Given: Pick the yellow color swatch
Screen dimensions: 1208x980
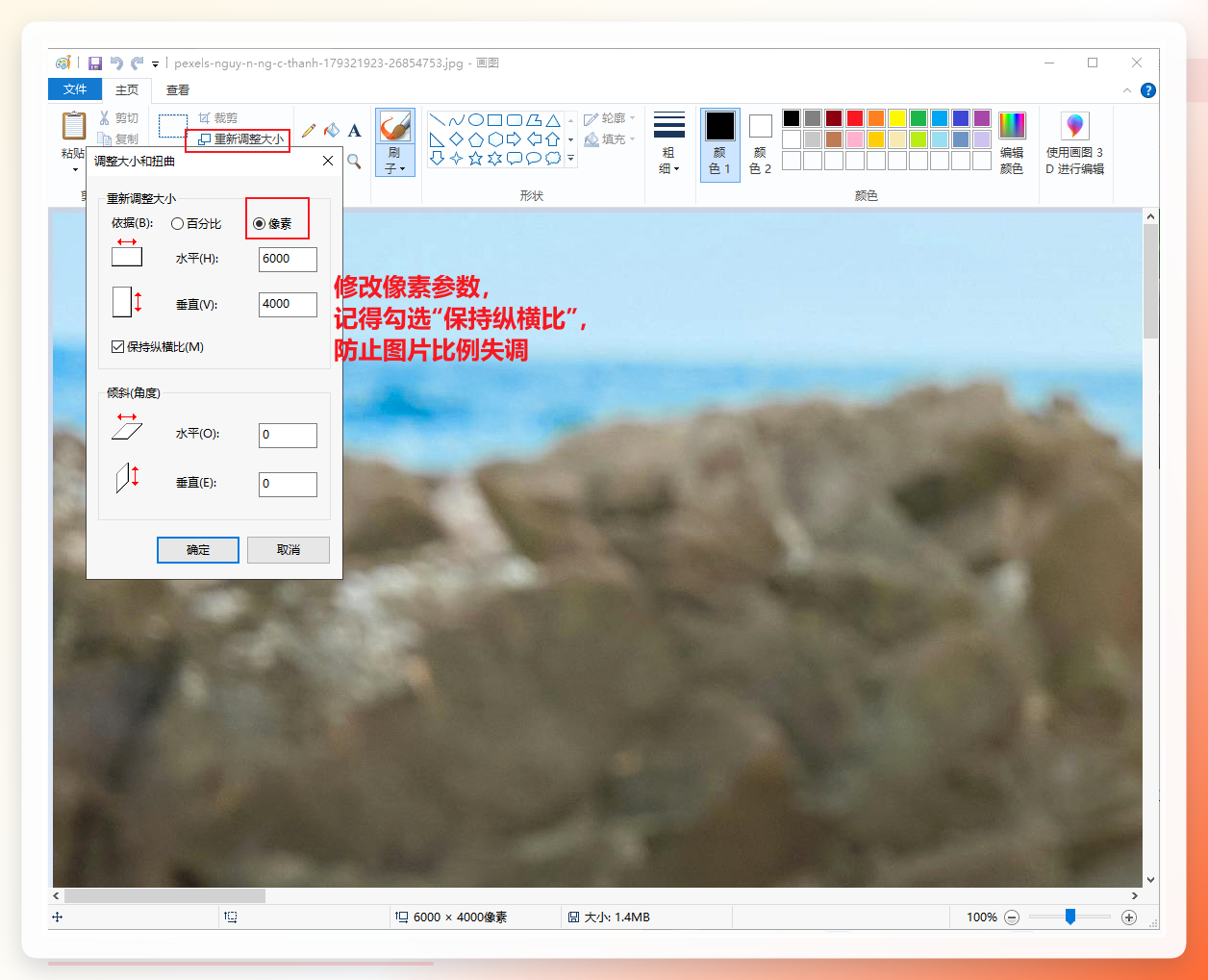Looking at the screenshot, I should click(x=897, y=118).
